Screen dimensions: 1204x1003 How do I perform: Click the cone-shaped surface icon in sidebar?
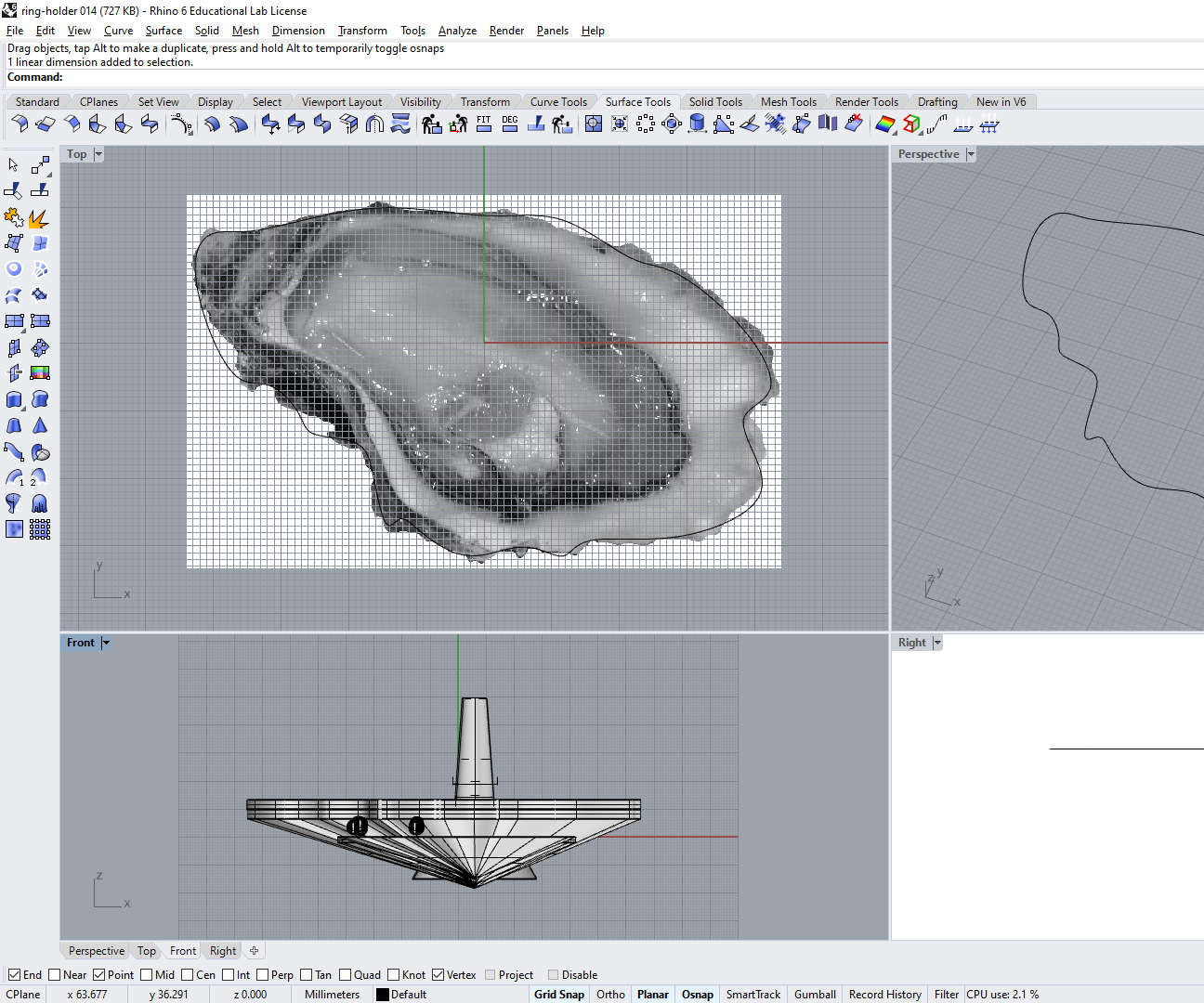point(40,425)
